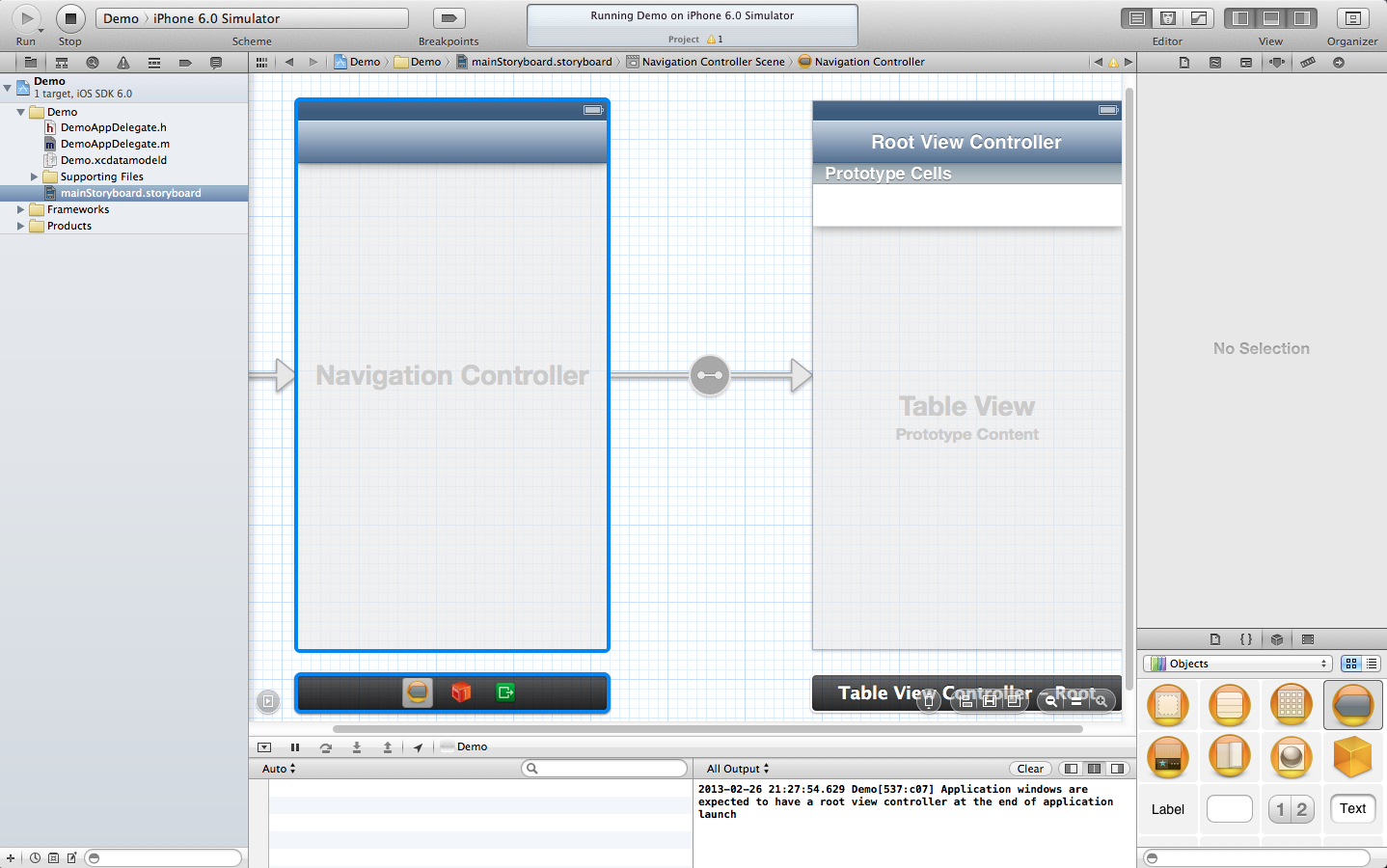Select the green Exit icon in scene dock
The image size is (1387, 868).
[x=505, y=692]
